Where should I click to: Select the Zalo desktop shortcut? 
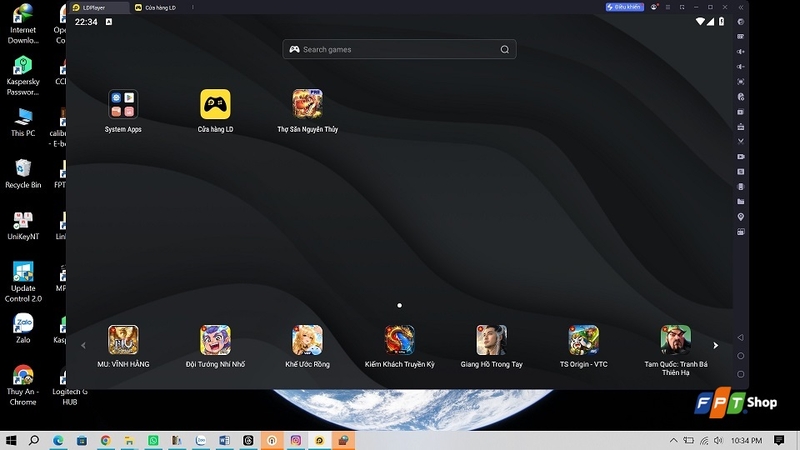click(x=23, y=328)
